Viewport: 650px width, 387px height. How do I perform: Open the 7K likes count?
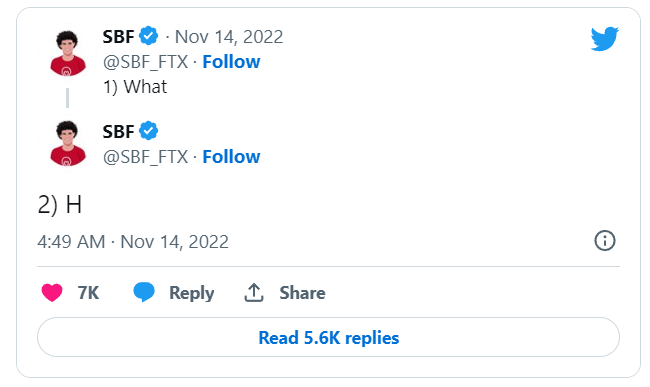[x=88, y=293]
